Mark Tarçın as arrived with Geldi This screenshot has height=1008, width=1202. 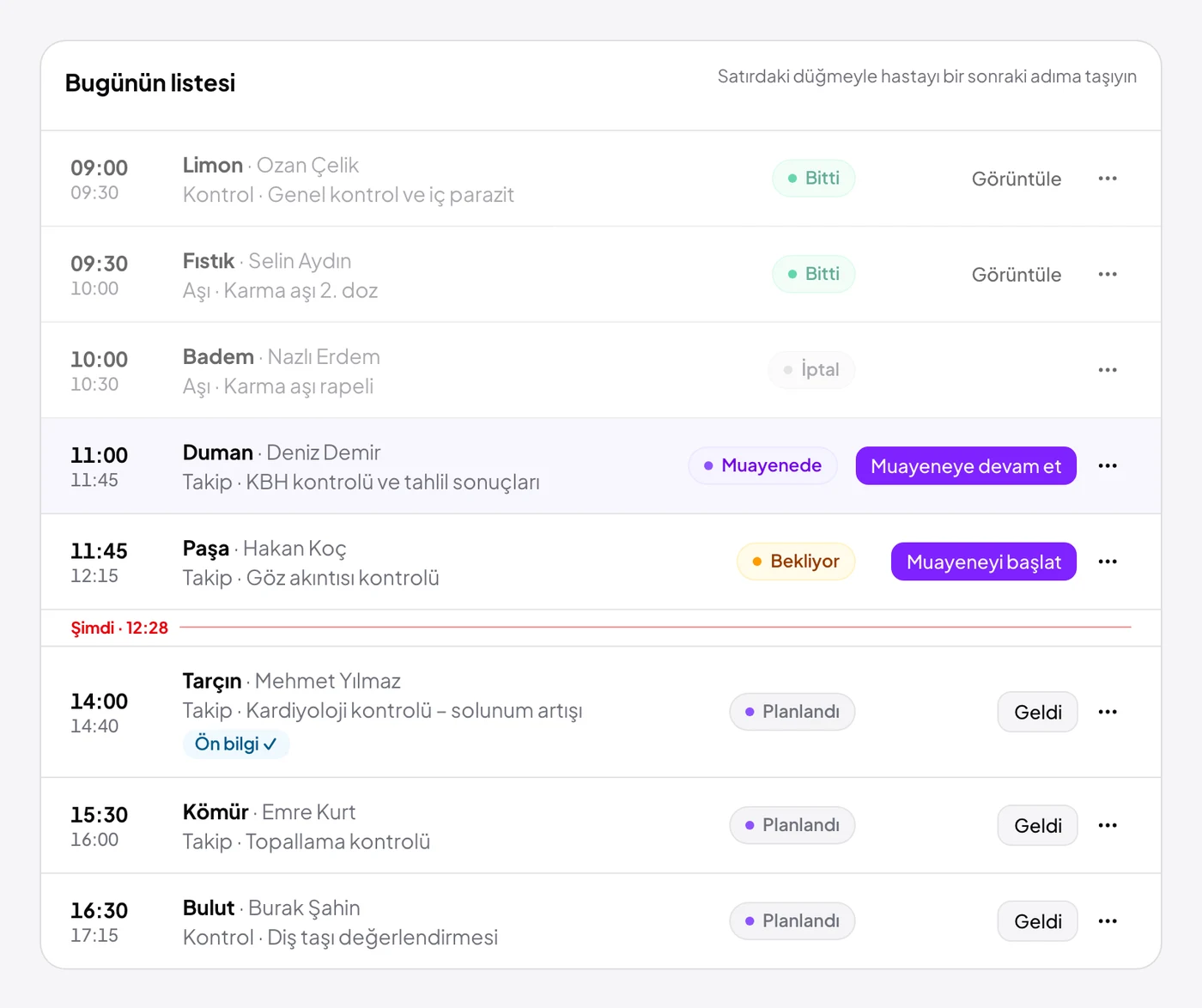tap(1038, 712)
